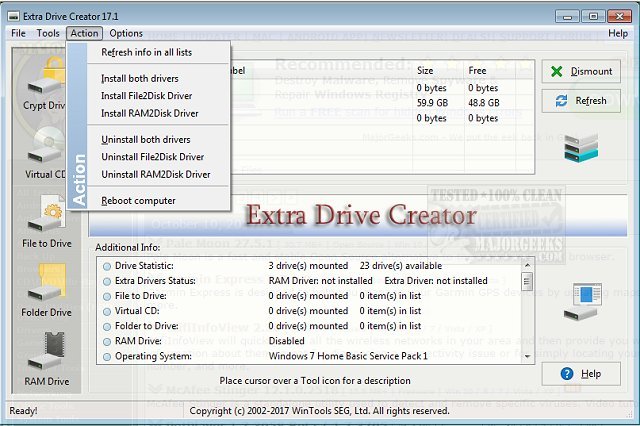640x426 pixels.
Task: Choose Uninstall File2Disk Driver
Action: 159,157
